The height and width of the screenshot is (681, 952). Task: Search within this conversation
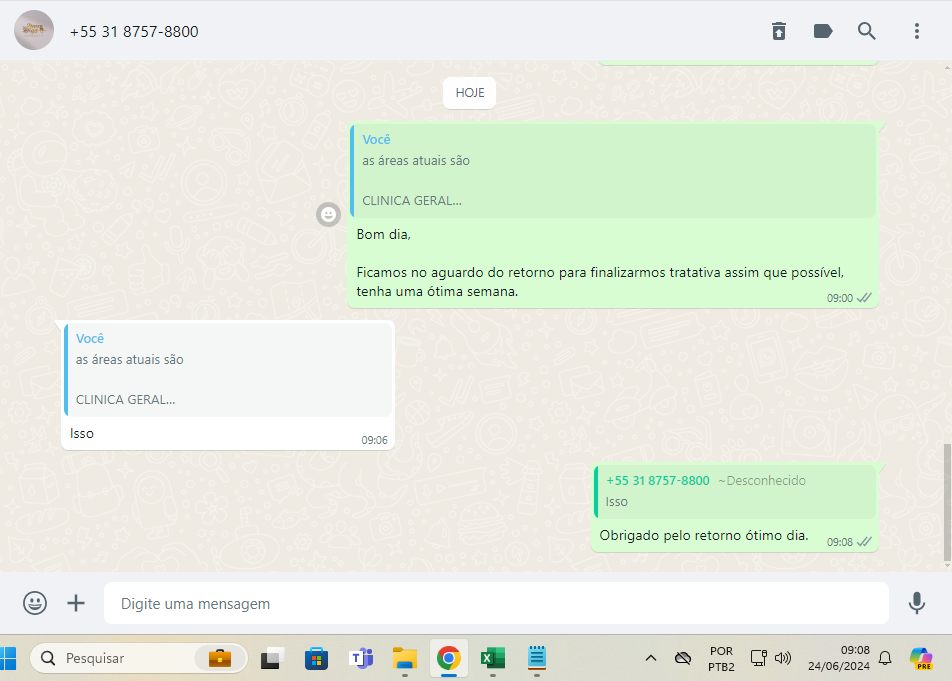tap(866, 31)
